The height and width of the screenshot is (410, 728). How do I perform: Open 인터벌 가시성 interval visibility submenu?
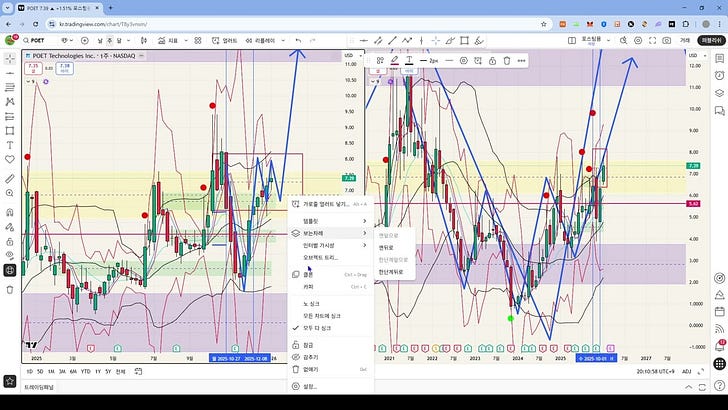click(330, 245)
